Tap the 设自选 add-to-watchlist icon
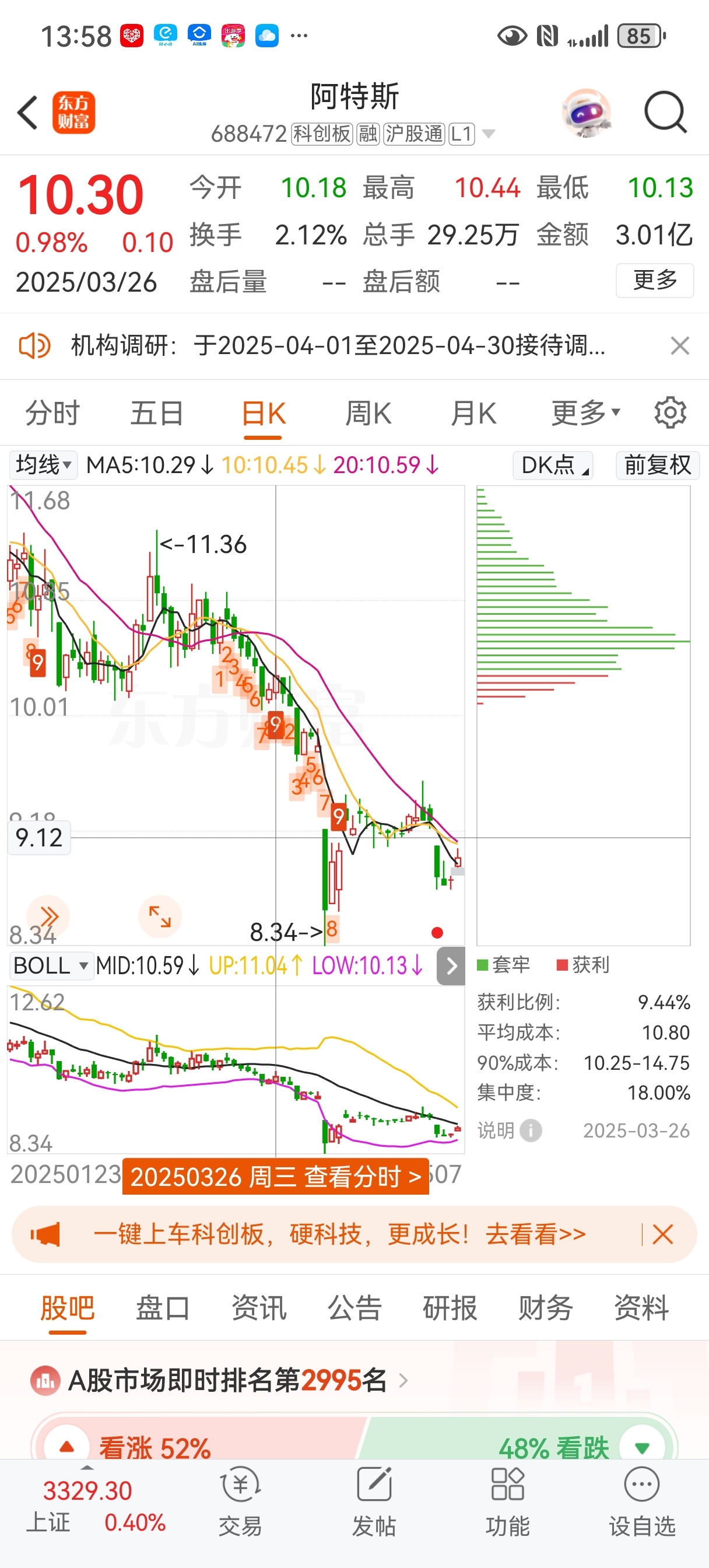The width and height of the screenshot is (709, 1568). pos(642,1485)
